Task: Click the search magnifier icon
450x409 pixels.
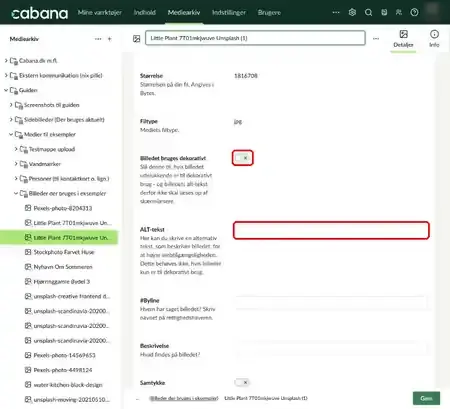Action: [368, 12]
